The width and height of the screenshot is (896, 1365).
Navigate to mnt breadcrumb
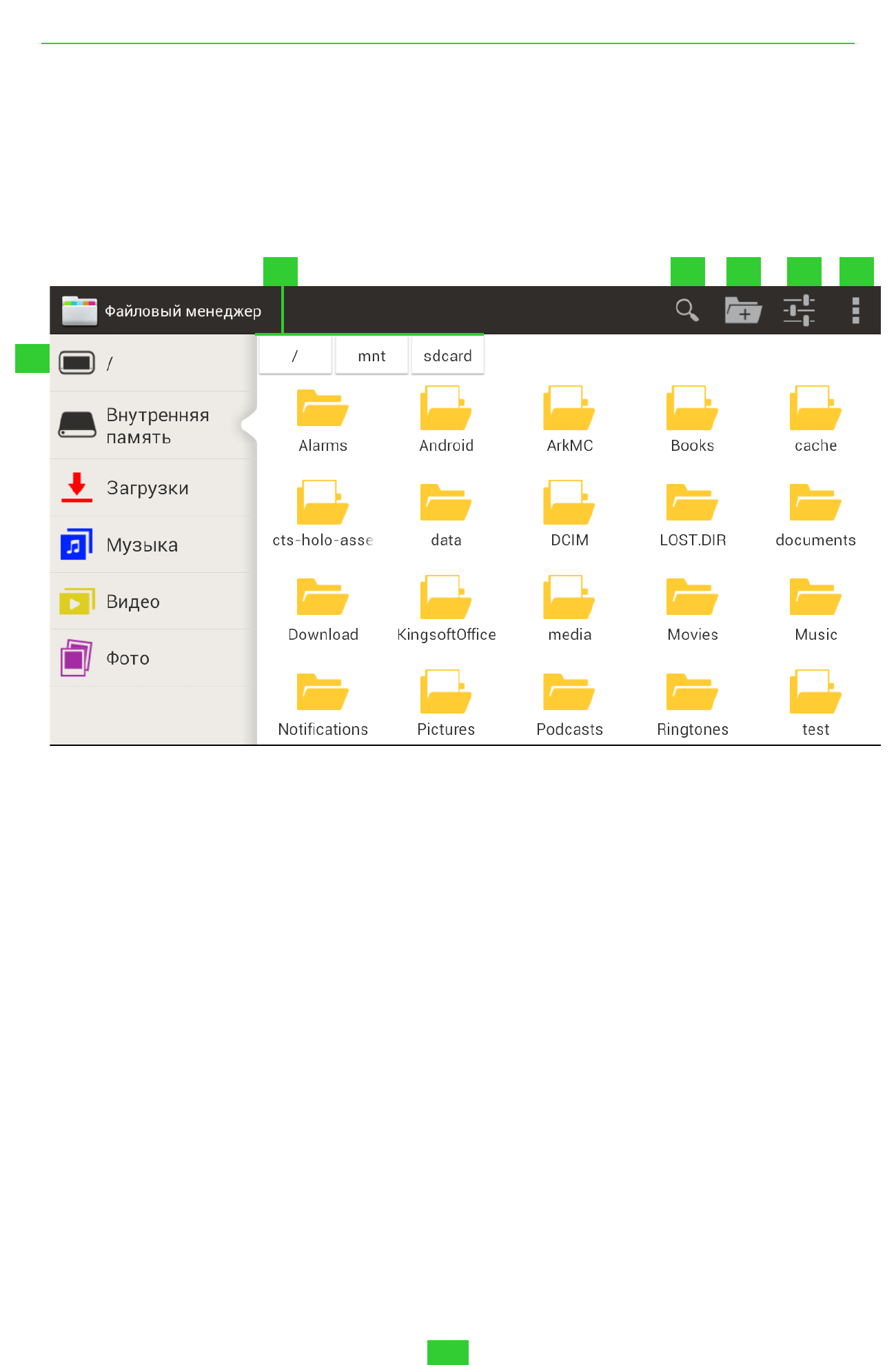[371, 356]
